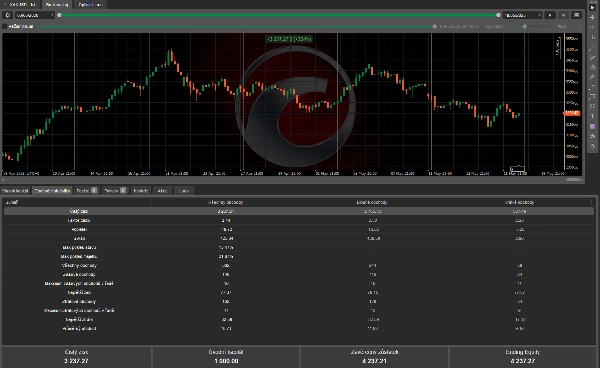Switch to the Backtesting tab
600x368 pixels.
pyautogui.click(x=57, y=5)
